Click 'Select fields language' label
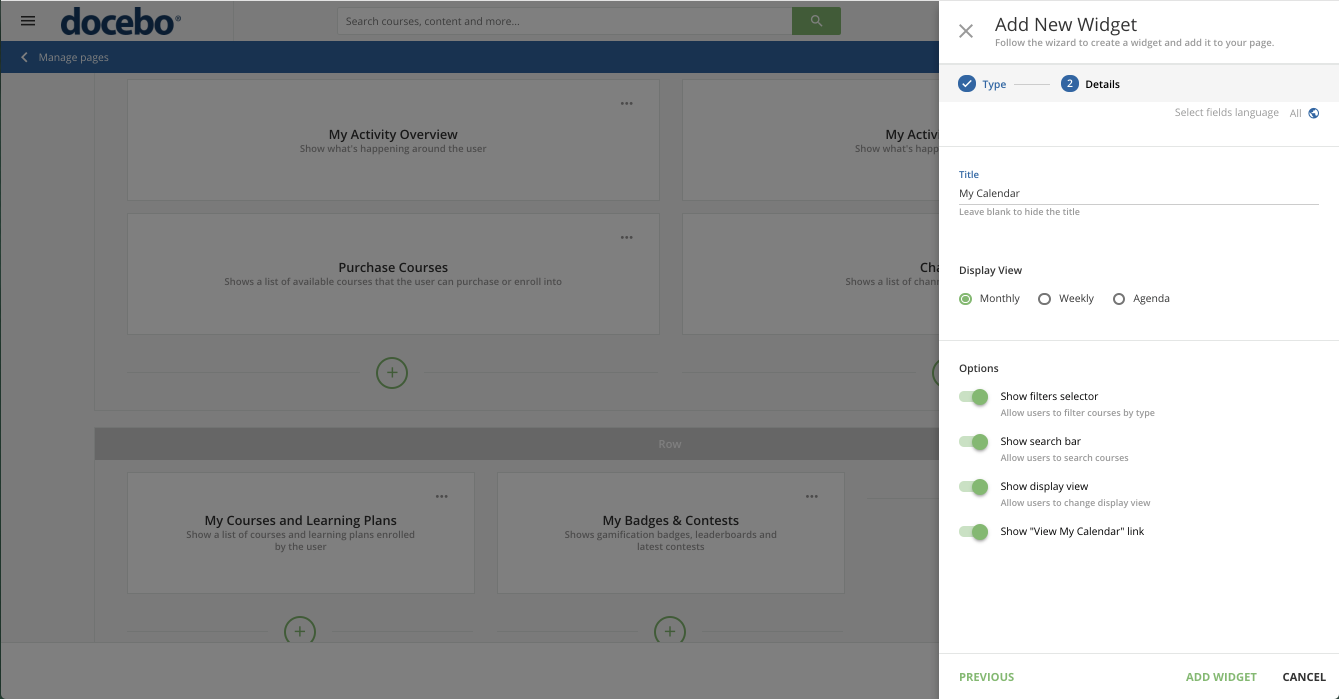 click(1227, 113)
